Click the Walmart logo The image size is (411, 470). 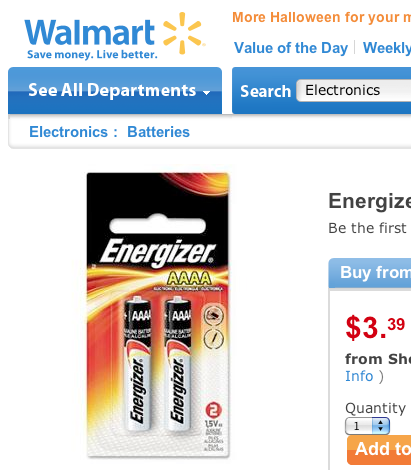coord(114,35)
